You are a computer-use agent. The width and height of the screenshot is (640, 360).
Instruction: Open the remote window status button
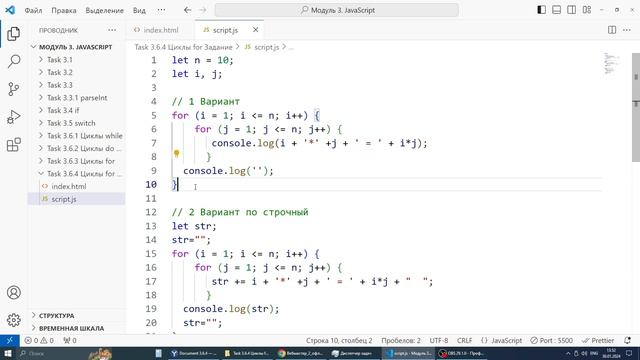point(9,340)
